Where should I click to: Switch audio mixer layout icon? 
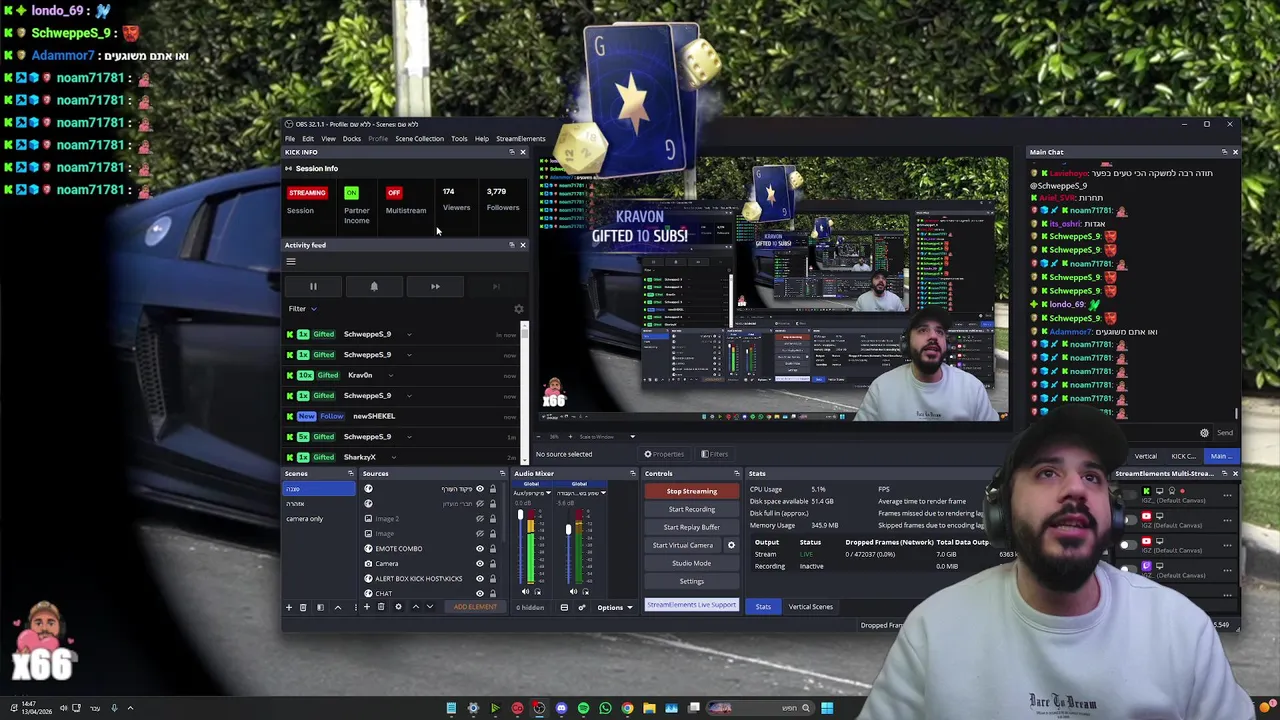[x=564, y=607]
